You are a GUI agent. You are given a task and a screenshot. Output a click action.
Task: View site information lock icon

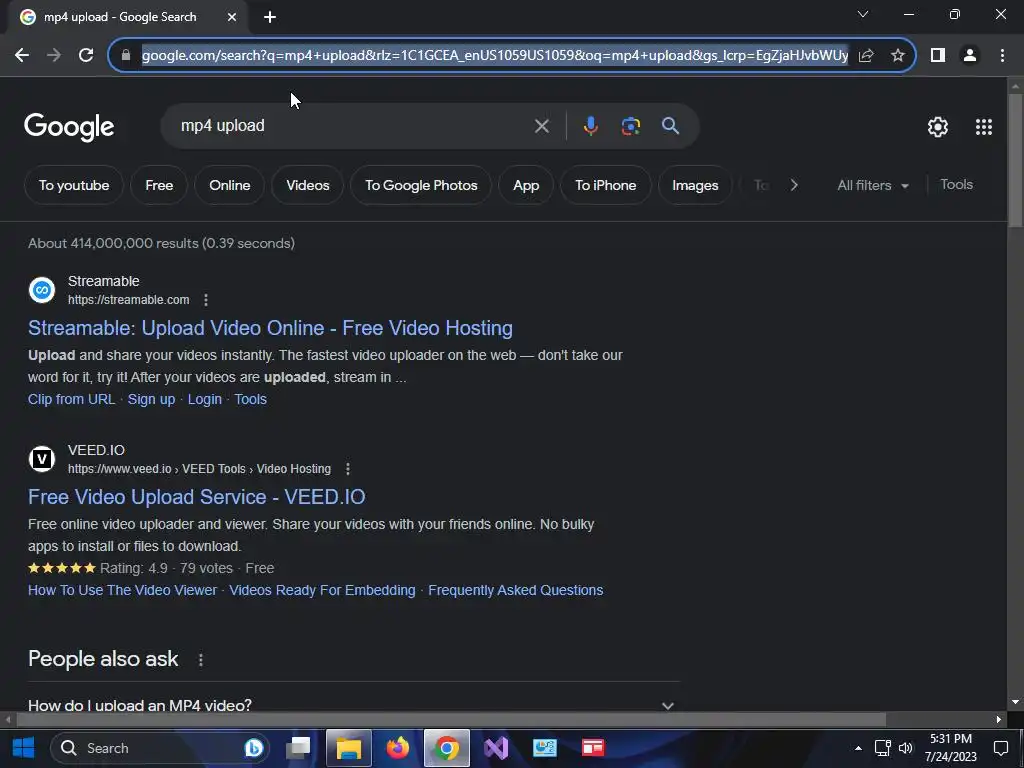[126, 56]
